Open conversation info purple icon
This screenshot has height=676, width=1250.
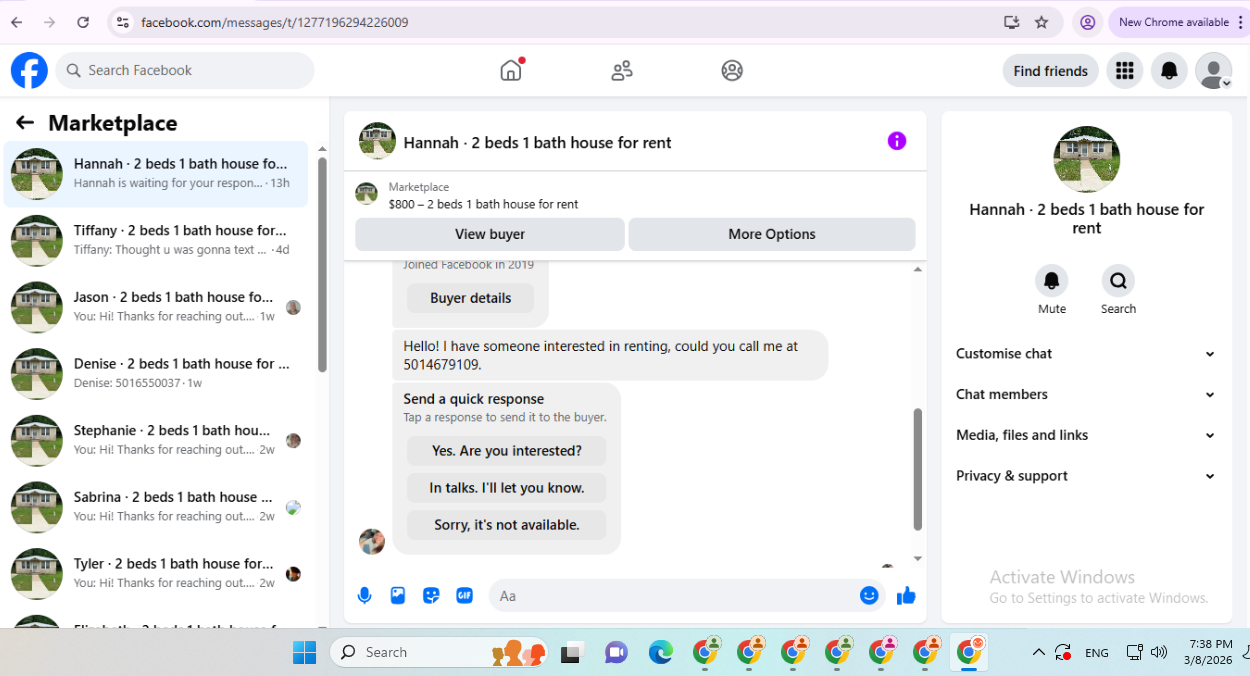pyautogui.click(x=897, y=141)
